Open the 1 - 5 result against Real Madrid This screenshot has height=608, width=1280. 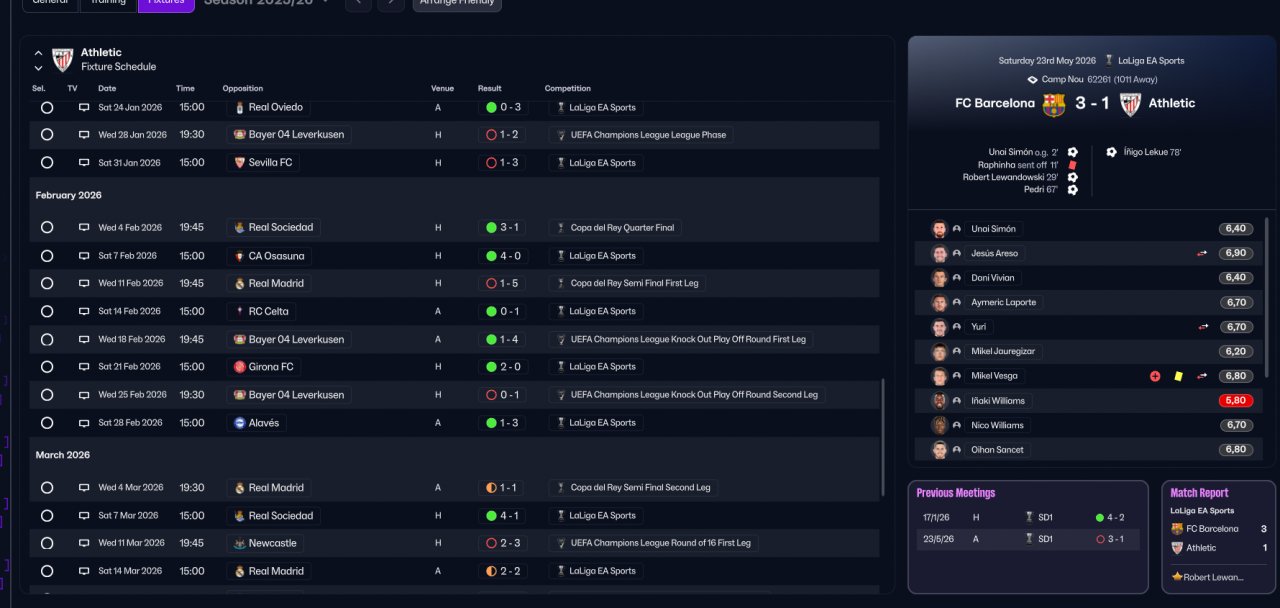pos(503,283)
